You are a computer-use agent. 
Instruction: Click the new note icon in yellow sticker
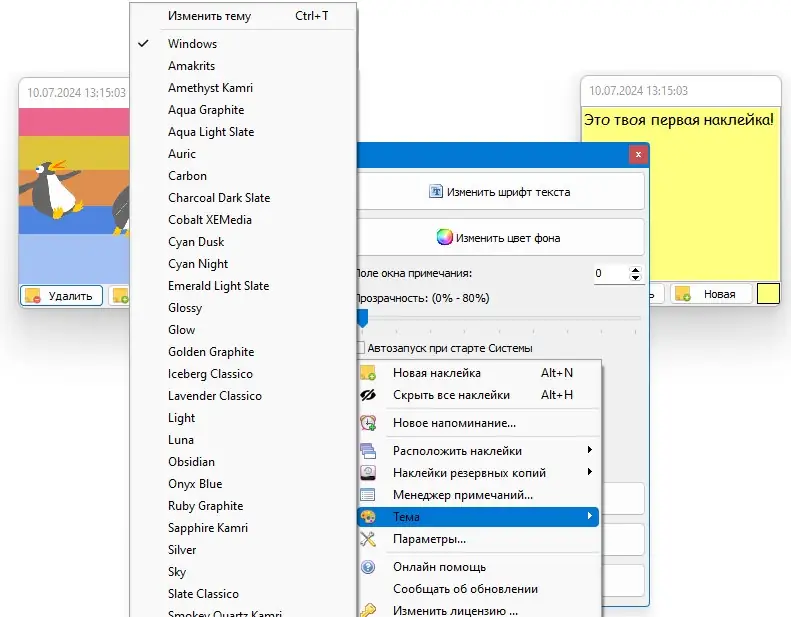(x=683, y=294)
